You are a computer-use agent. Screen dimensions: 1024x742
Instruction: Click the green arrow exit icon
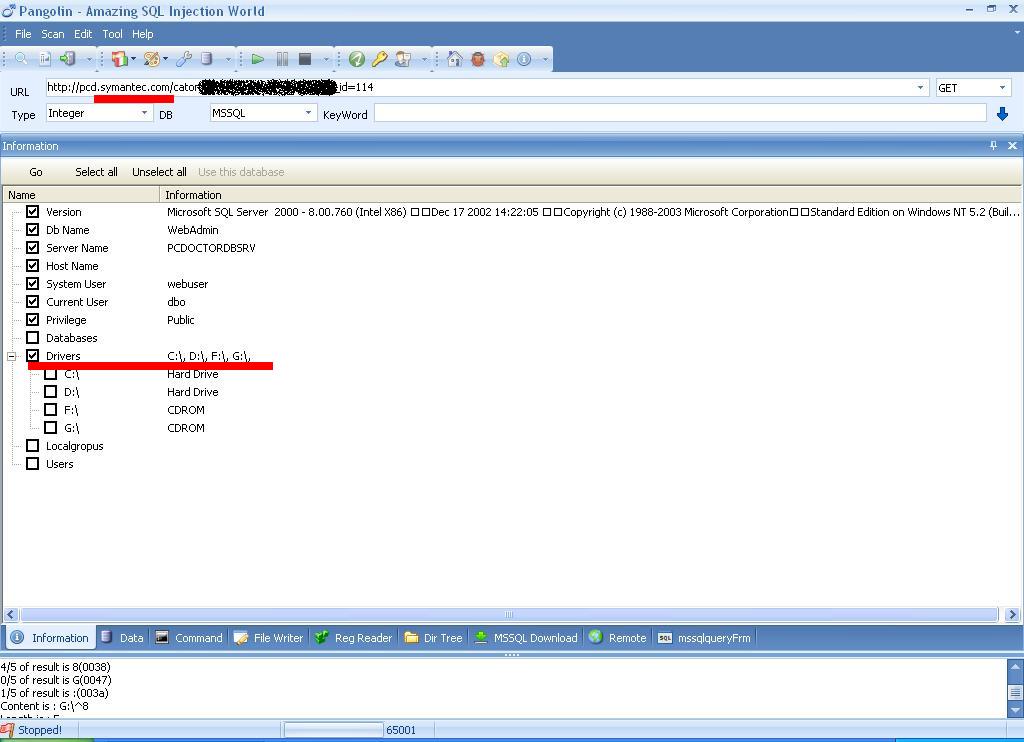coord(67,59)
